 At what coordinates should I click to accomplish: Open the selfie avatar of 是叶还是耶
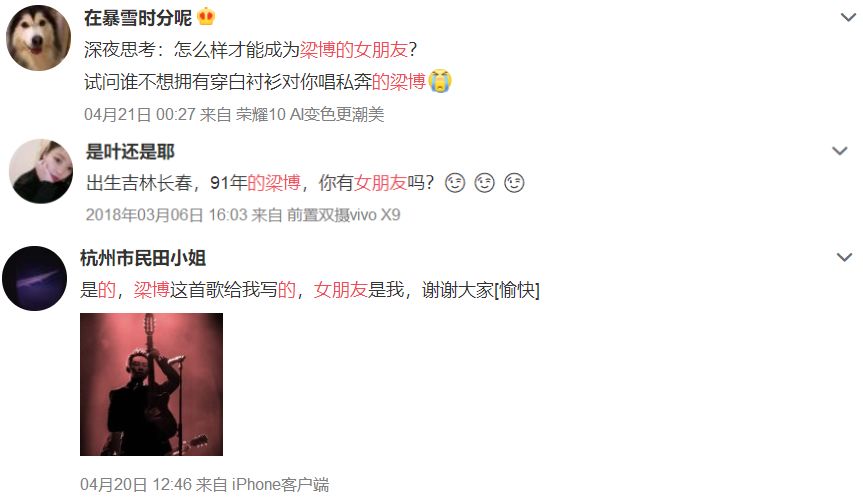click(x=41, y=171)
